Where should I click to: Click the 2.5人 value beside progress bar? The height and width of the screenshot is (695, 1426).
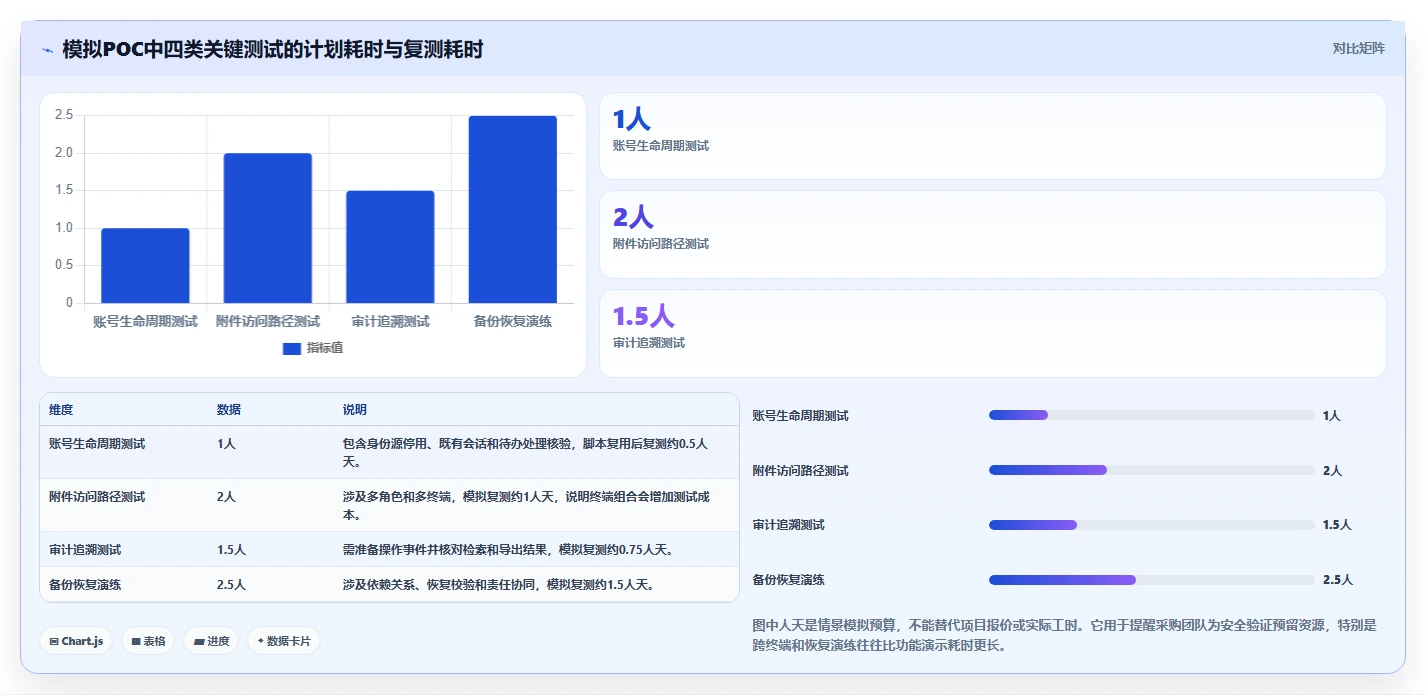pos(1337,580)
